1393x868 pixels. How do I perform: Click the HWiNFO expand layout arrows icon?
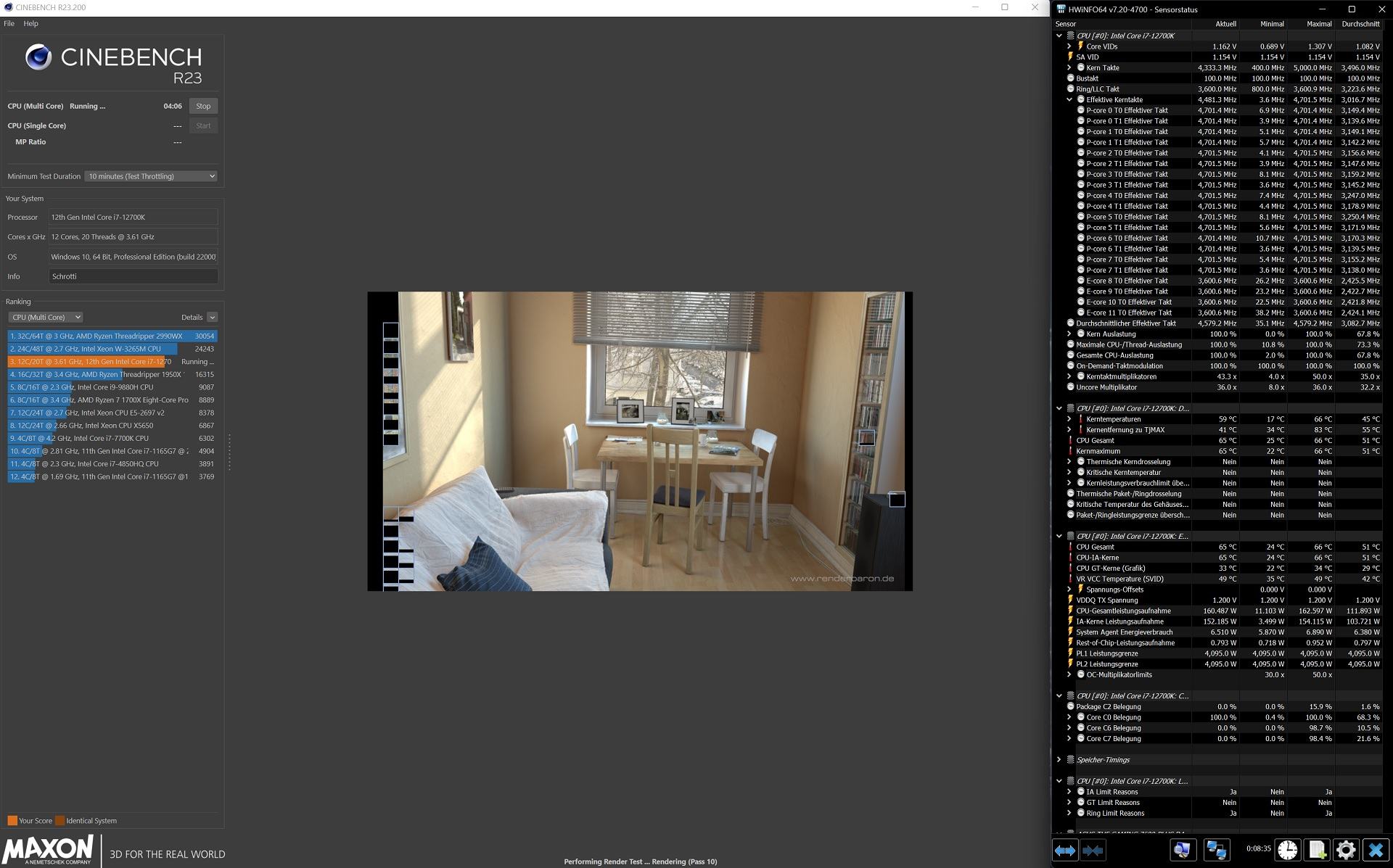coord(1065,851)
